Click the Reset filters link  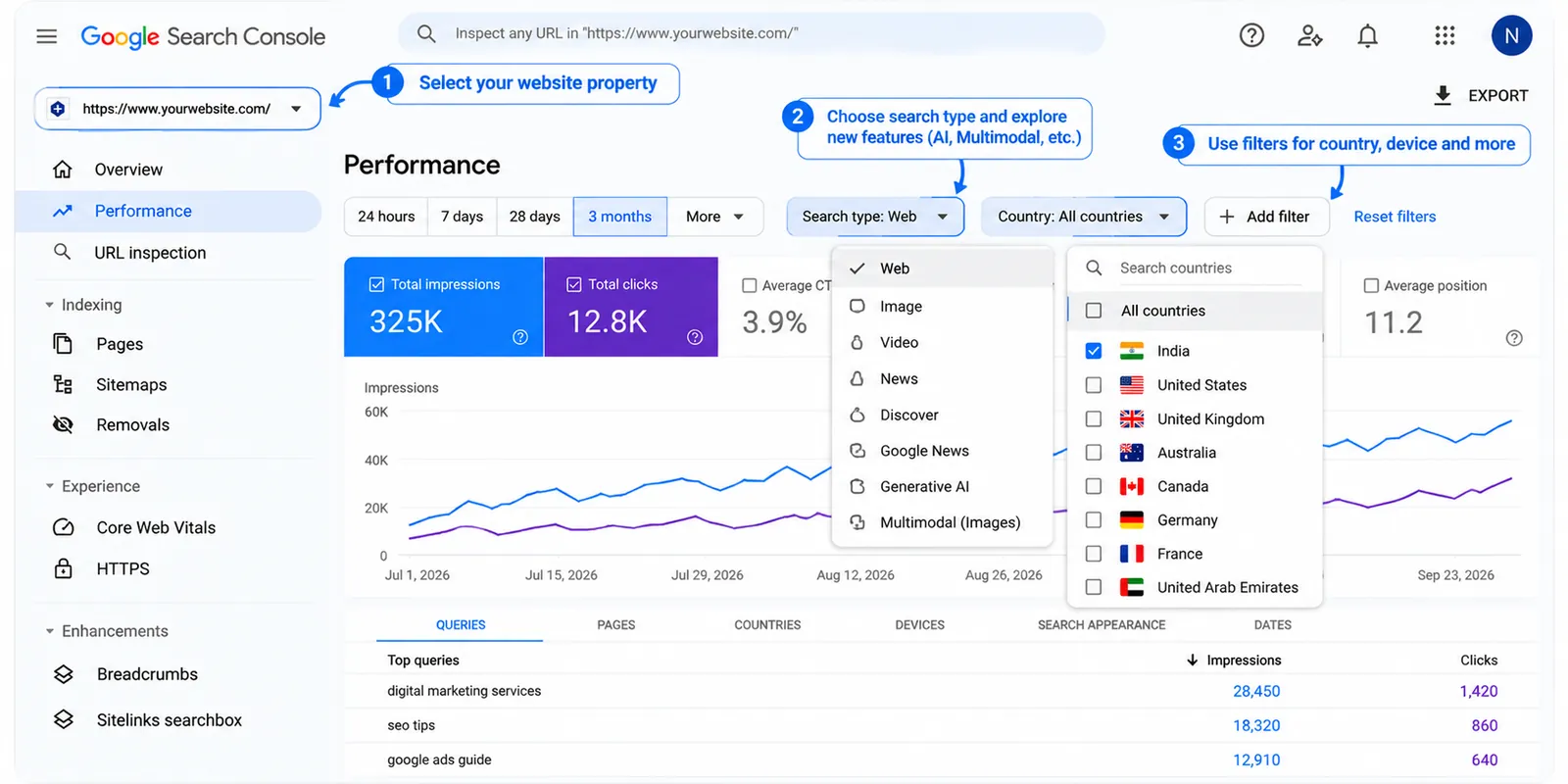[1395, 217]
